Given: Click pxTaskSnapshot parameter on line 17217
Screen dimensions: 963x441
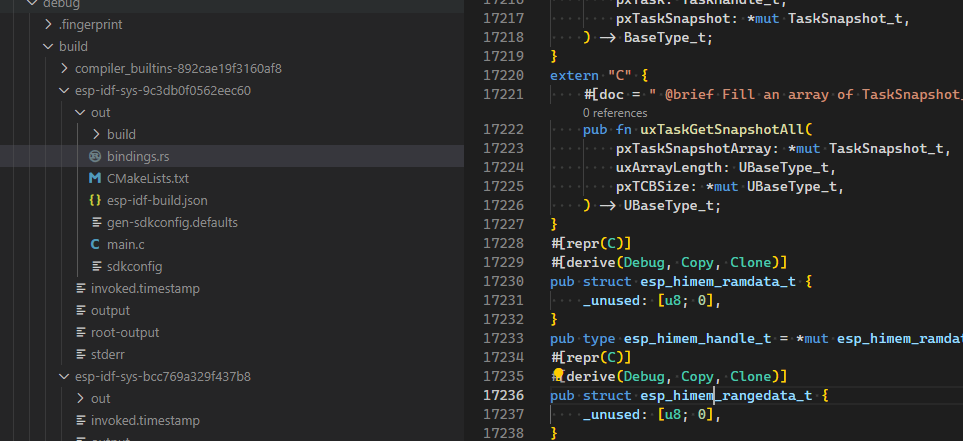Looking at the screenshot, I should 673,18.
